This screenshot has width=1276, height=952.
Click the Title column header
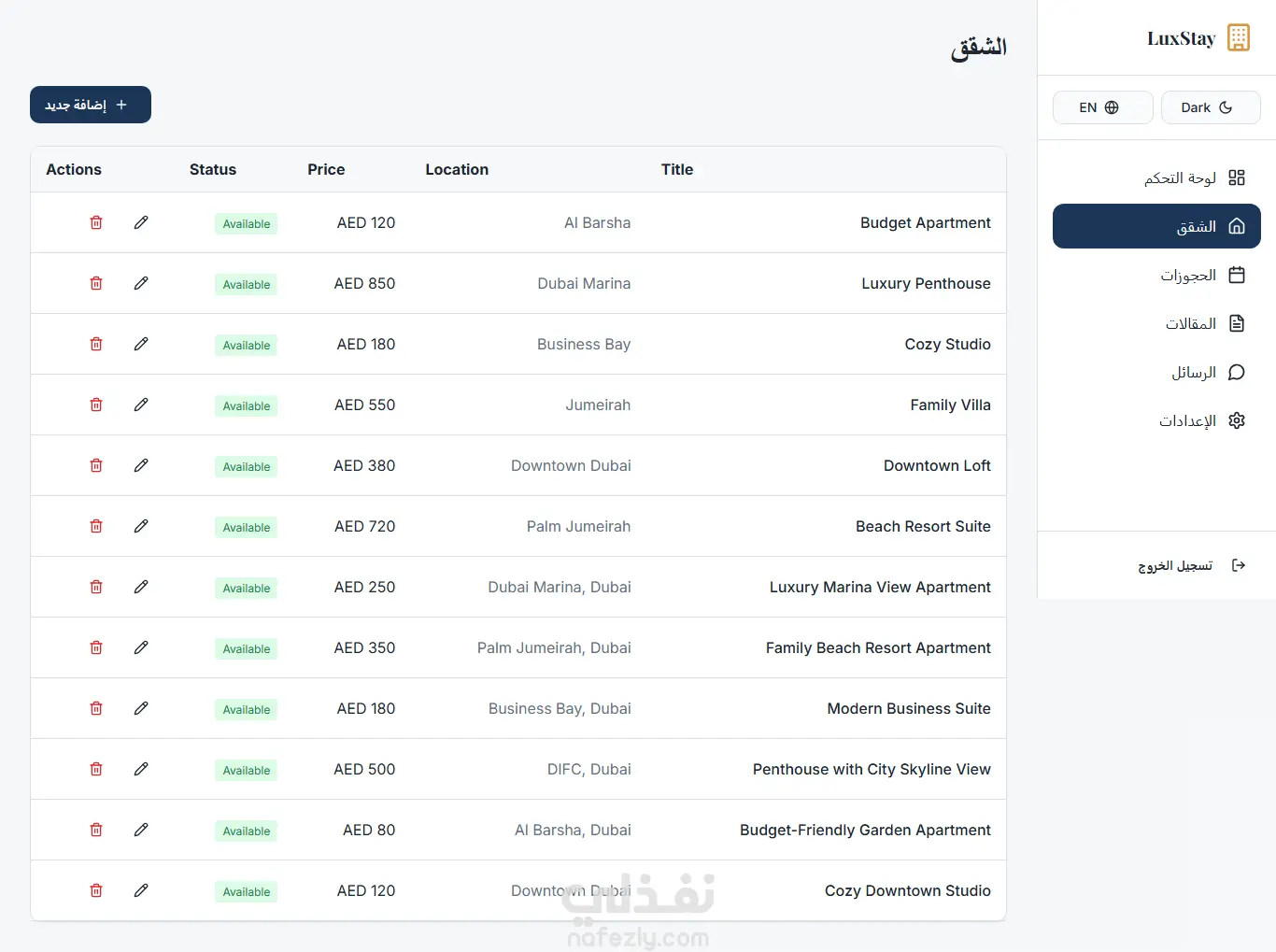(677, 169)
